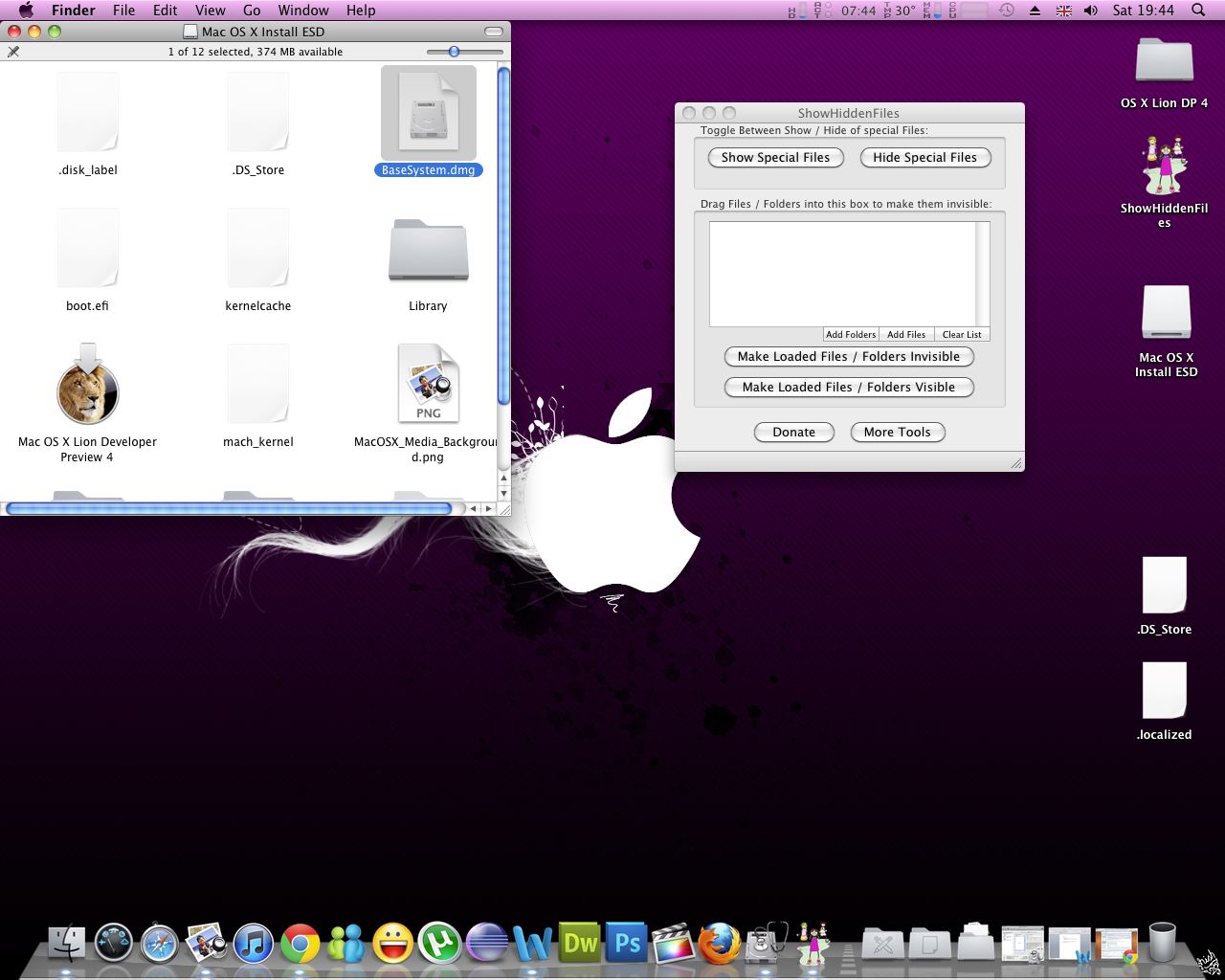This screenshot has width=1225, height=980.
Task: Click Hide Special Files button
Action: click(x=925, y=157)
